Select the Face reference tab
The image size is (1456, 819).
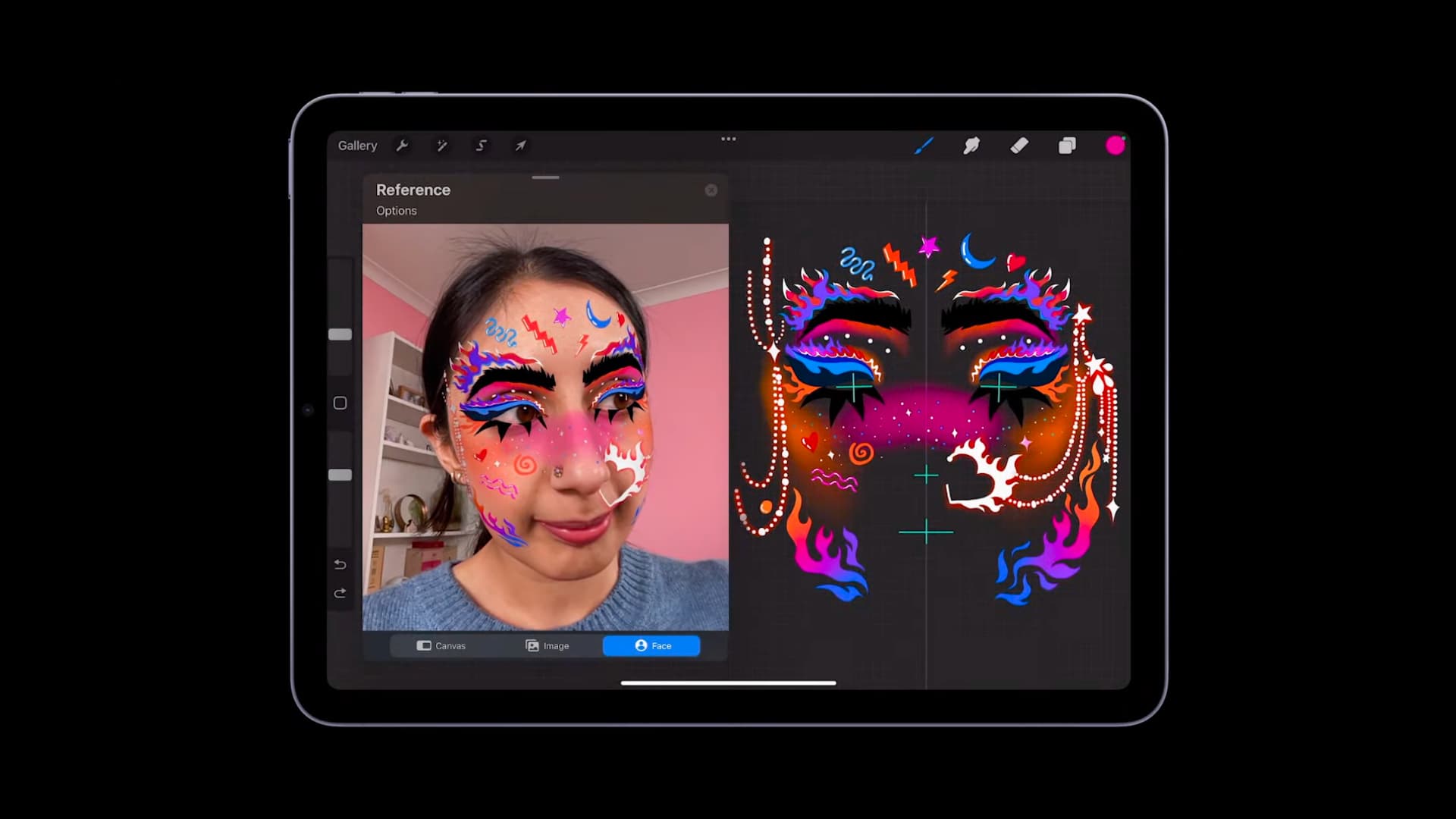651,646
